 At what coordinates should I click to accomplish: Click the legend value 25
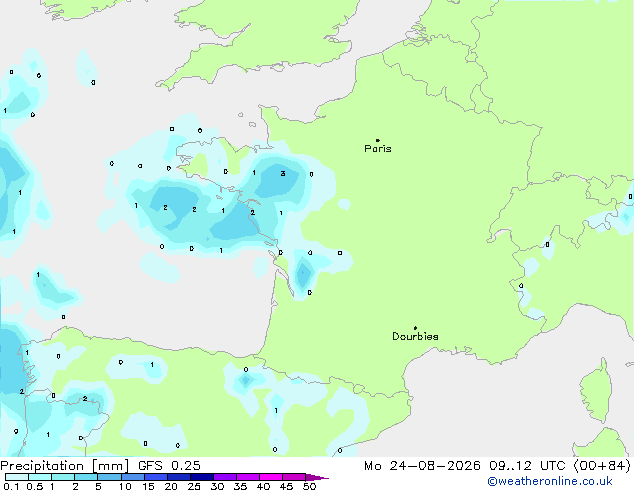[194, 486]
